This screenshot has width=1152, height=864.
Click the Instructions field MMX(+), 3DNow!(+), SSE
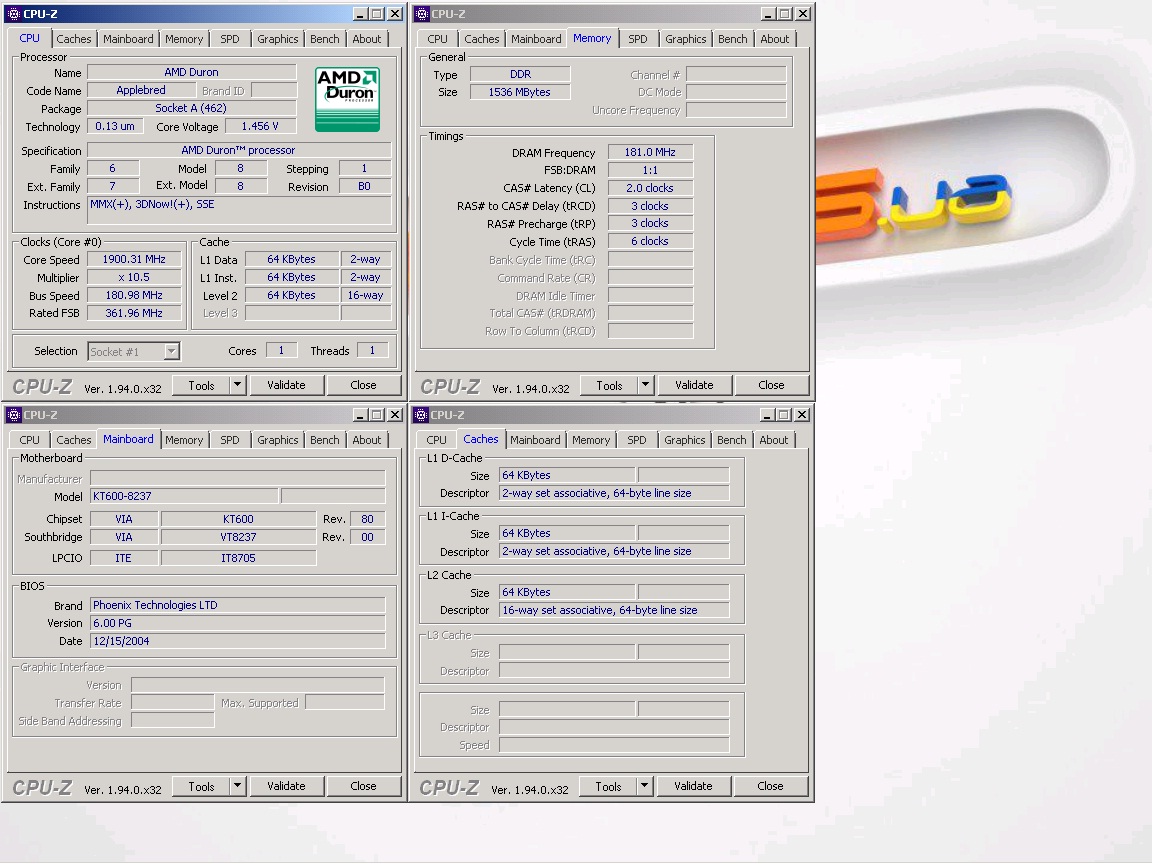coord(240,210)
